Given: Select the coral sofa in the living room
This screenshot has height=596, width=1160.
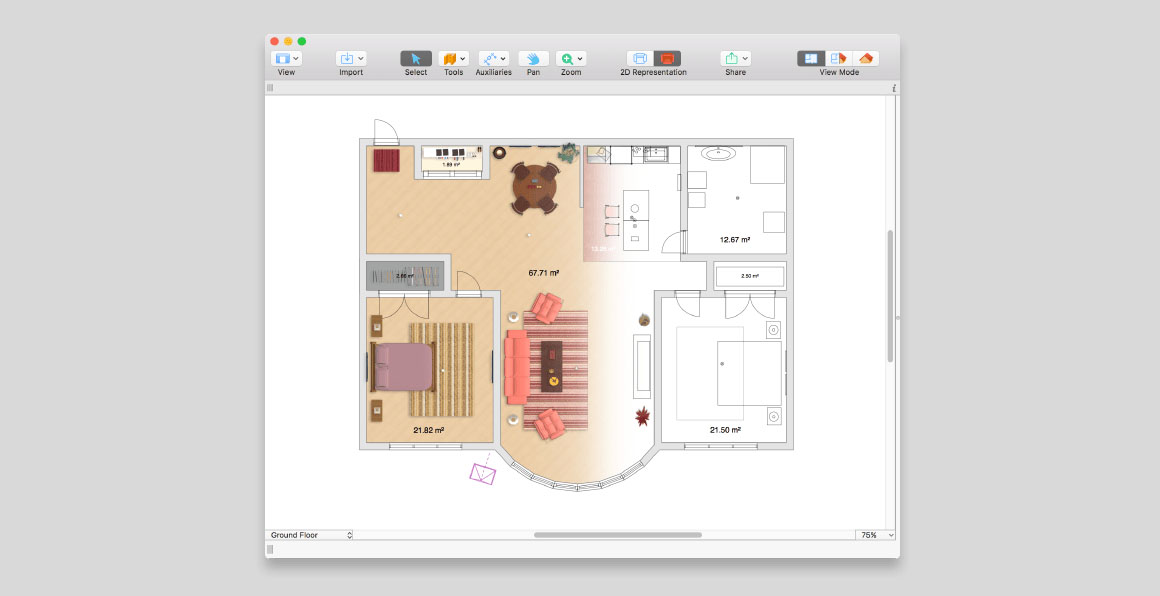Looking at the screenshot, I should [517, 366].
